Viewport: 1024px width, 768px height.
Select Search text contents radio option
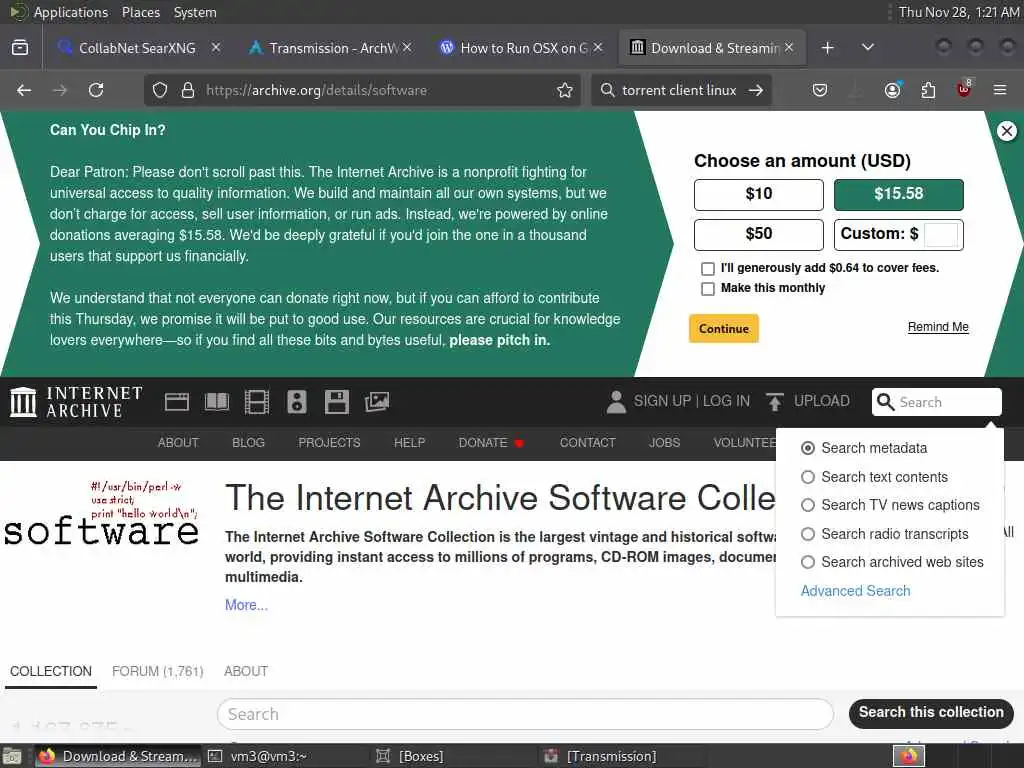808,477
